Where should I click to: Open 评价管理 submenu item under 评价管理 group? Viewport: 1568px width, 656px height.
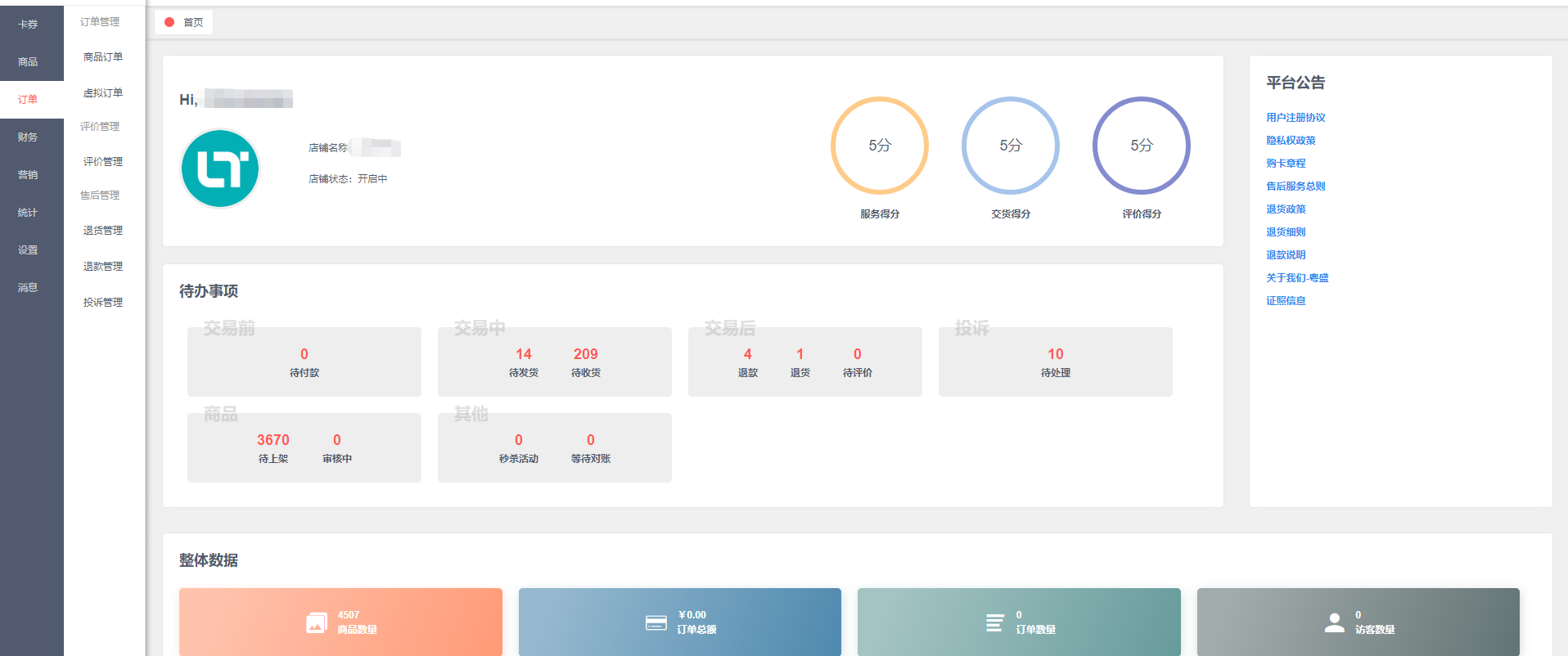(x=103, y=162)
